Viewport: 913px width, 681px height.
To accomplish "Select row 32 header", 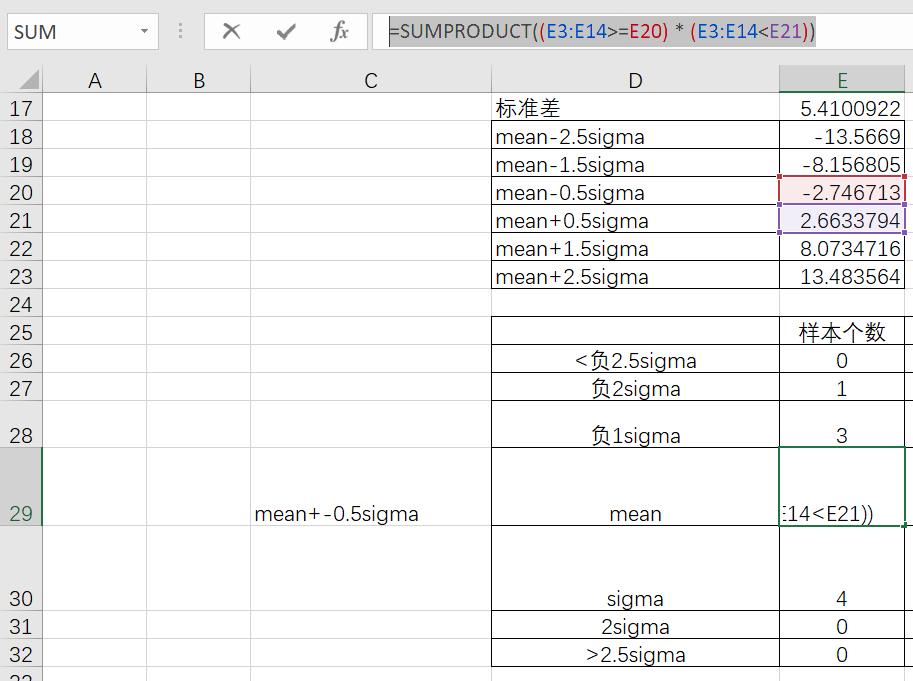I will tap(21, 653).
